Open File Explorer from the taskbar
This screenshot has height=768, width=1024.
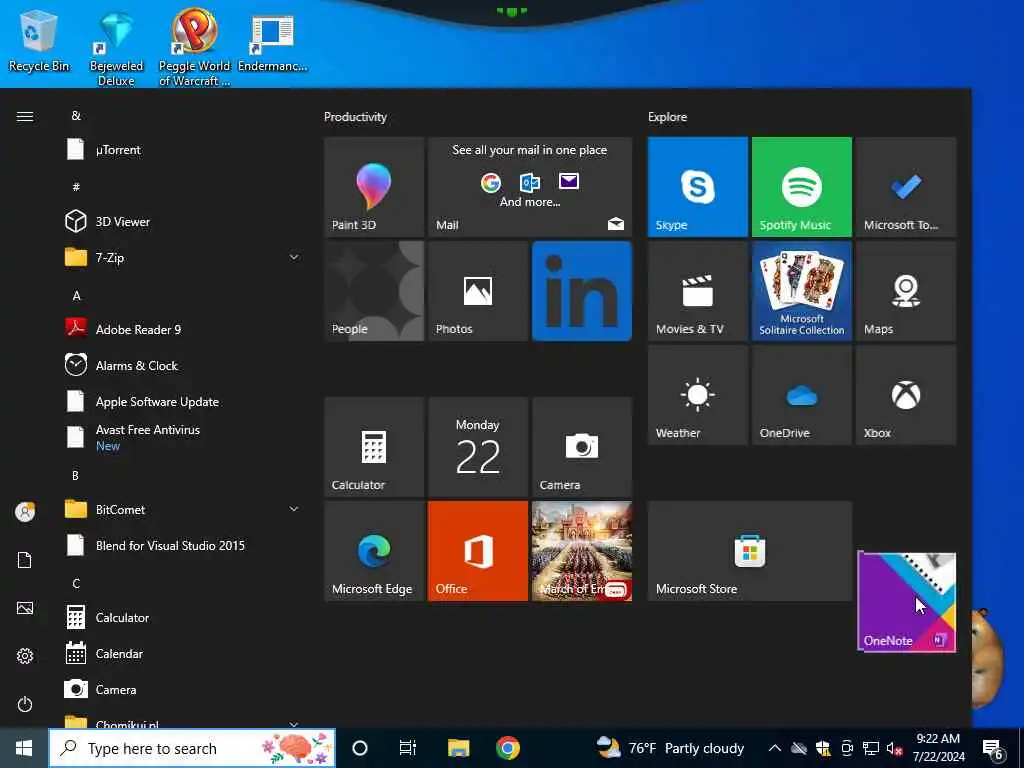pos(458,748)
